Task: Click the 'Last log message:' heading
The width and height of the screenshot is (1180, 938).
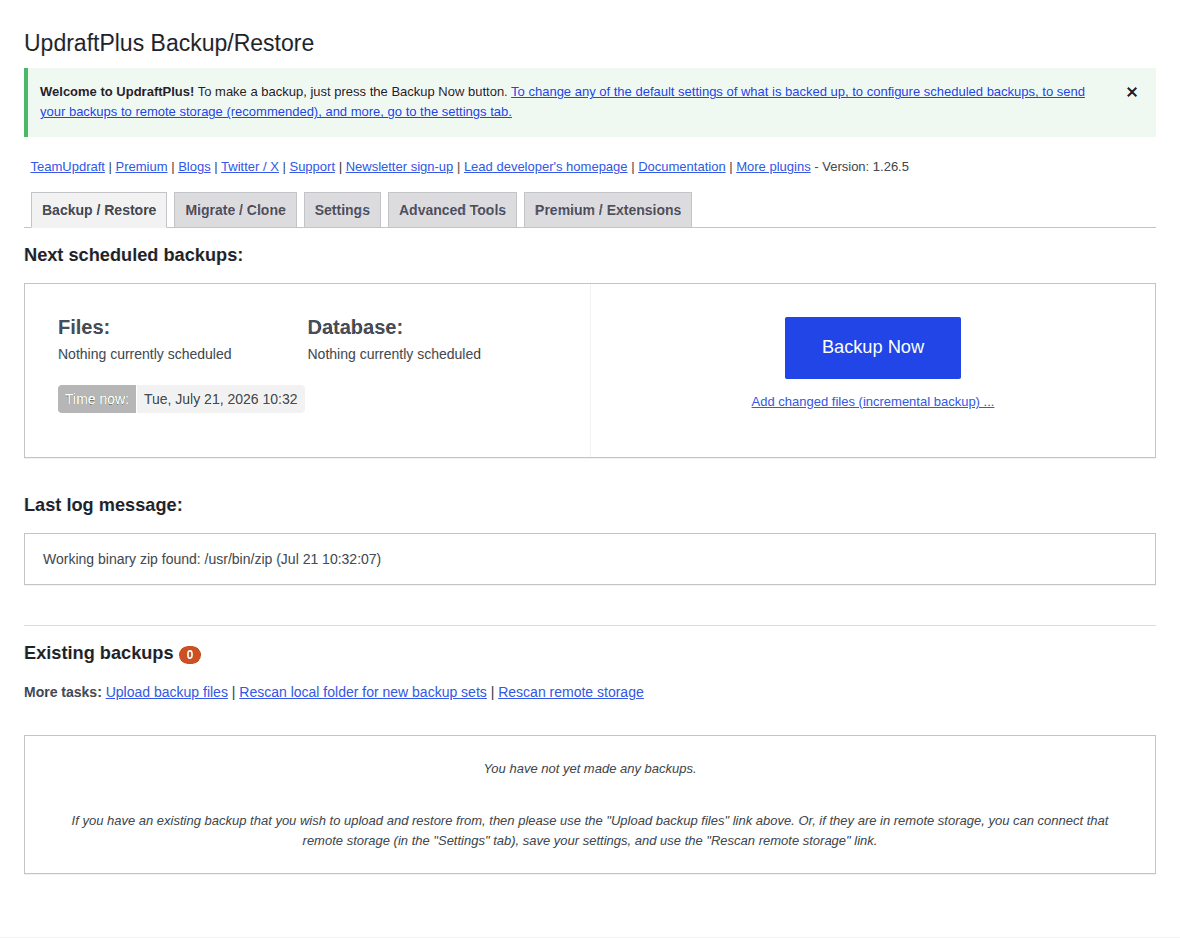Action: (103, 504)
